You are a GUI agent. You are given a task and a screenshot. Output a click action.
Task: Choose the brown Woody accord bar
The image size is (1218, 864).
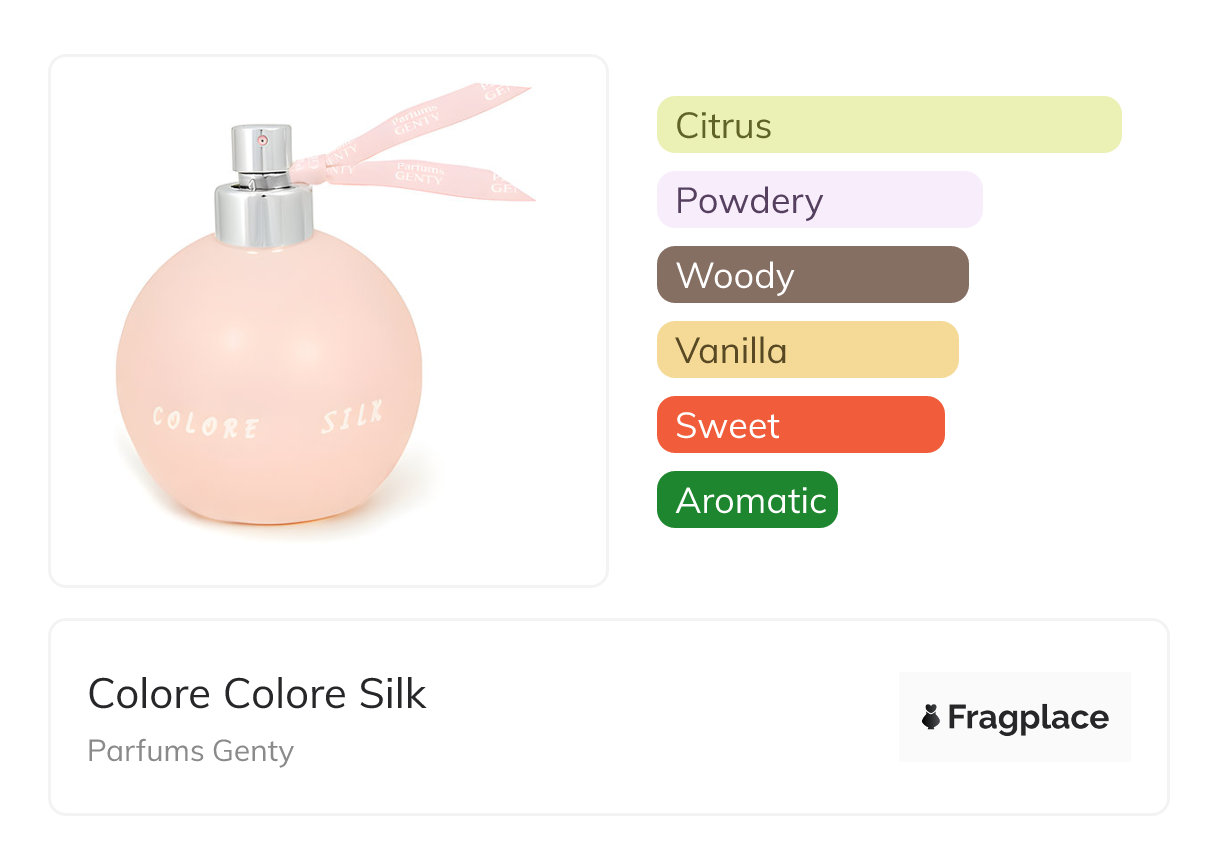click(x=813, y=275)
